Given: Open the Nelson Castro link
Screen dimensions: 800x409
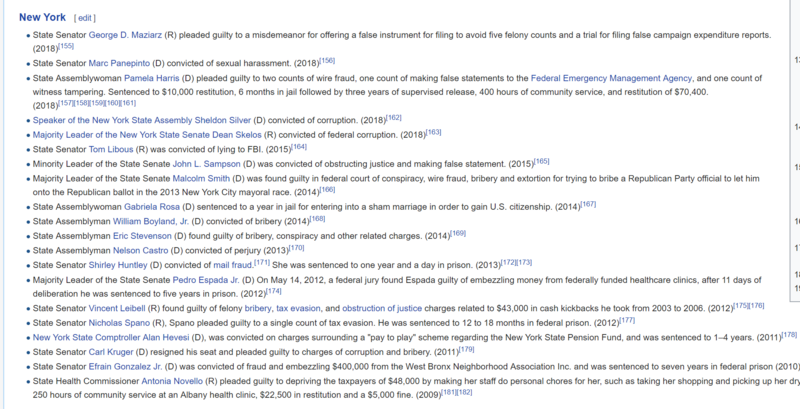Looking at the screenshot, I should 140,250.
